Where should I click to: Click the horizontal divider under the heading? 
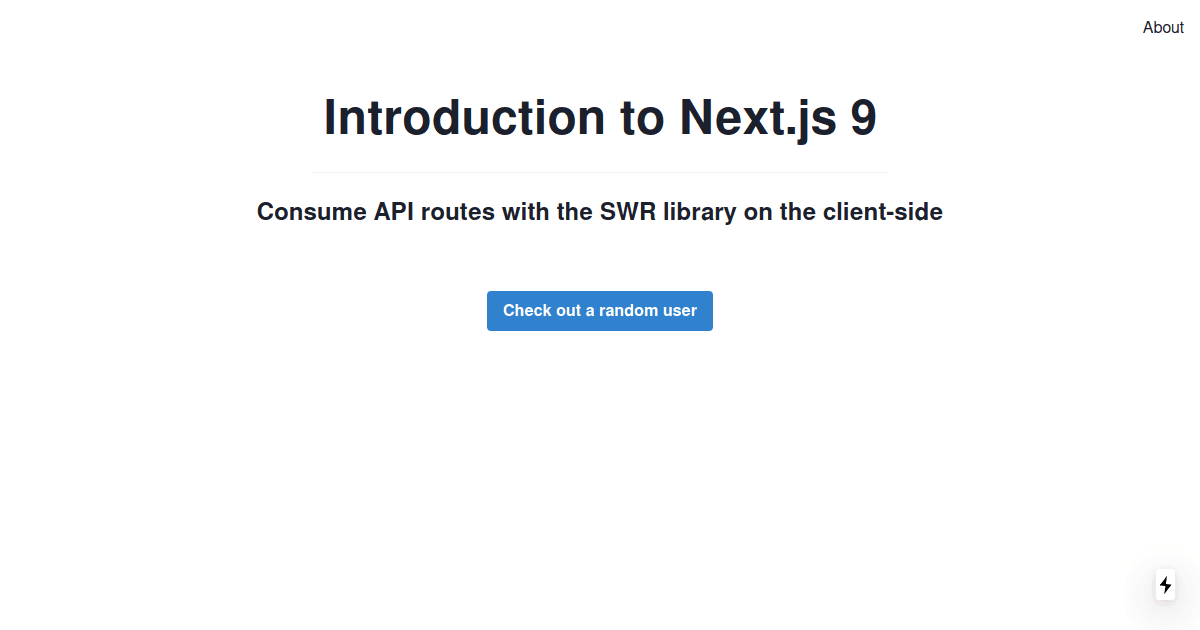pos(600,172)
